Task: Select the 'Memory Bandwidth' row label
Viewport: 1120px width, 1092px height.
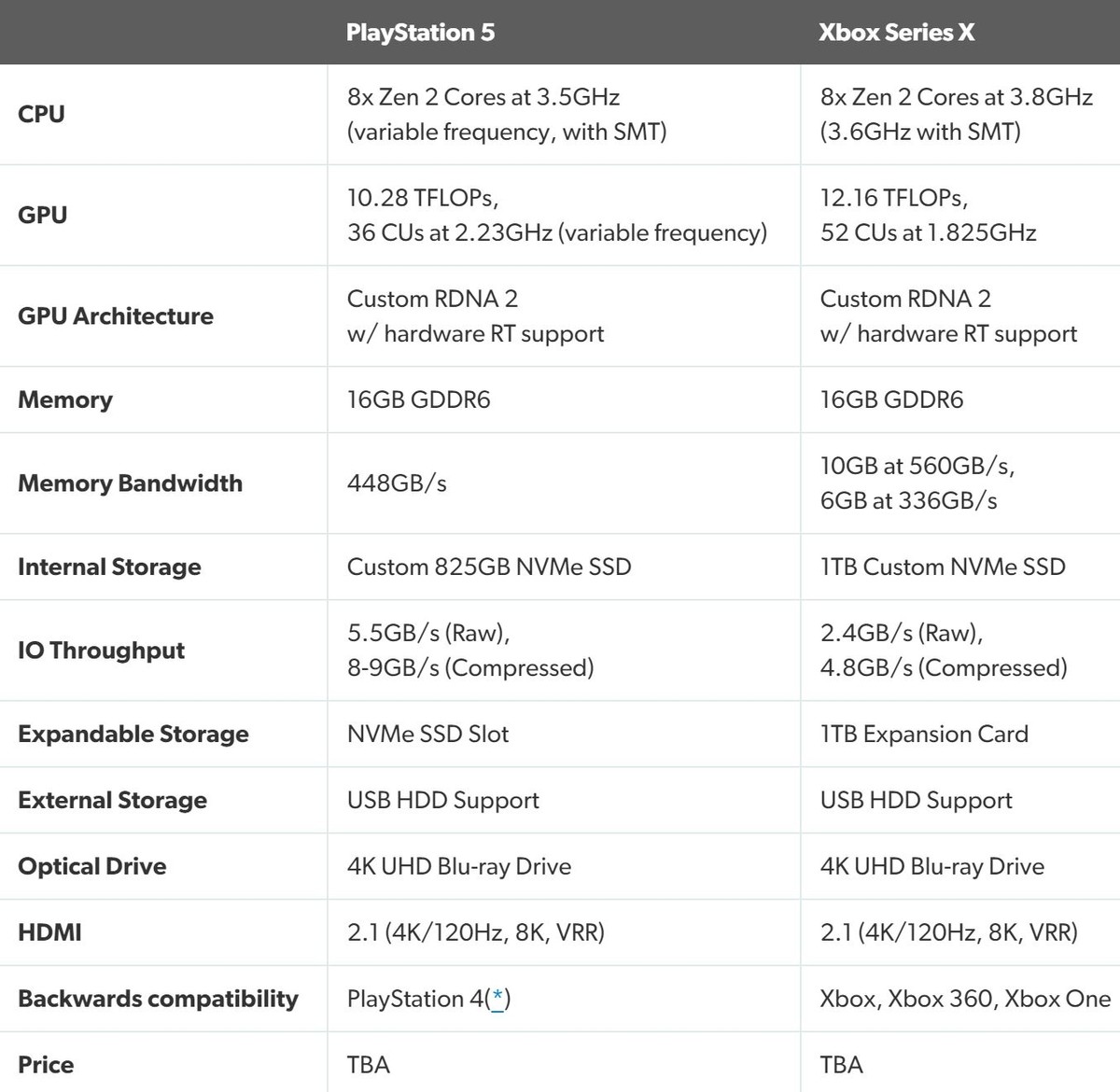Action: 130,483
